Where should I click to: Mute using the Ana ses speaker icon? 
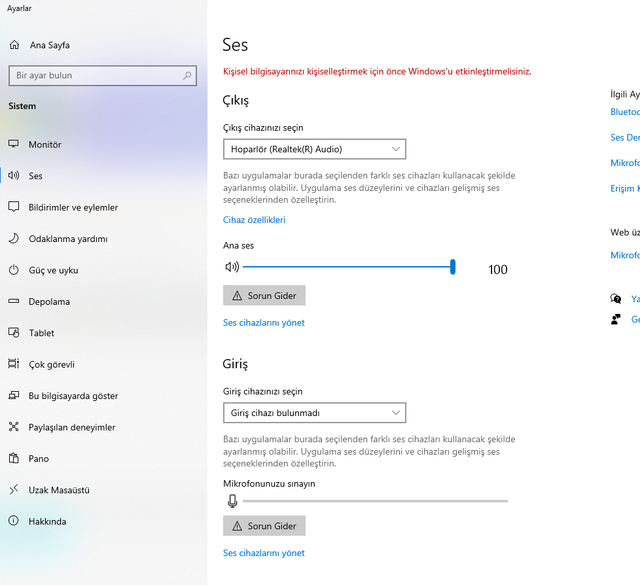point(232,267)
